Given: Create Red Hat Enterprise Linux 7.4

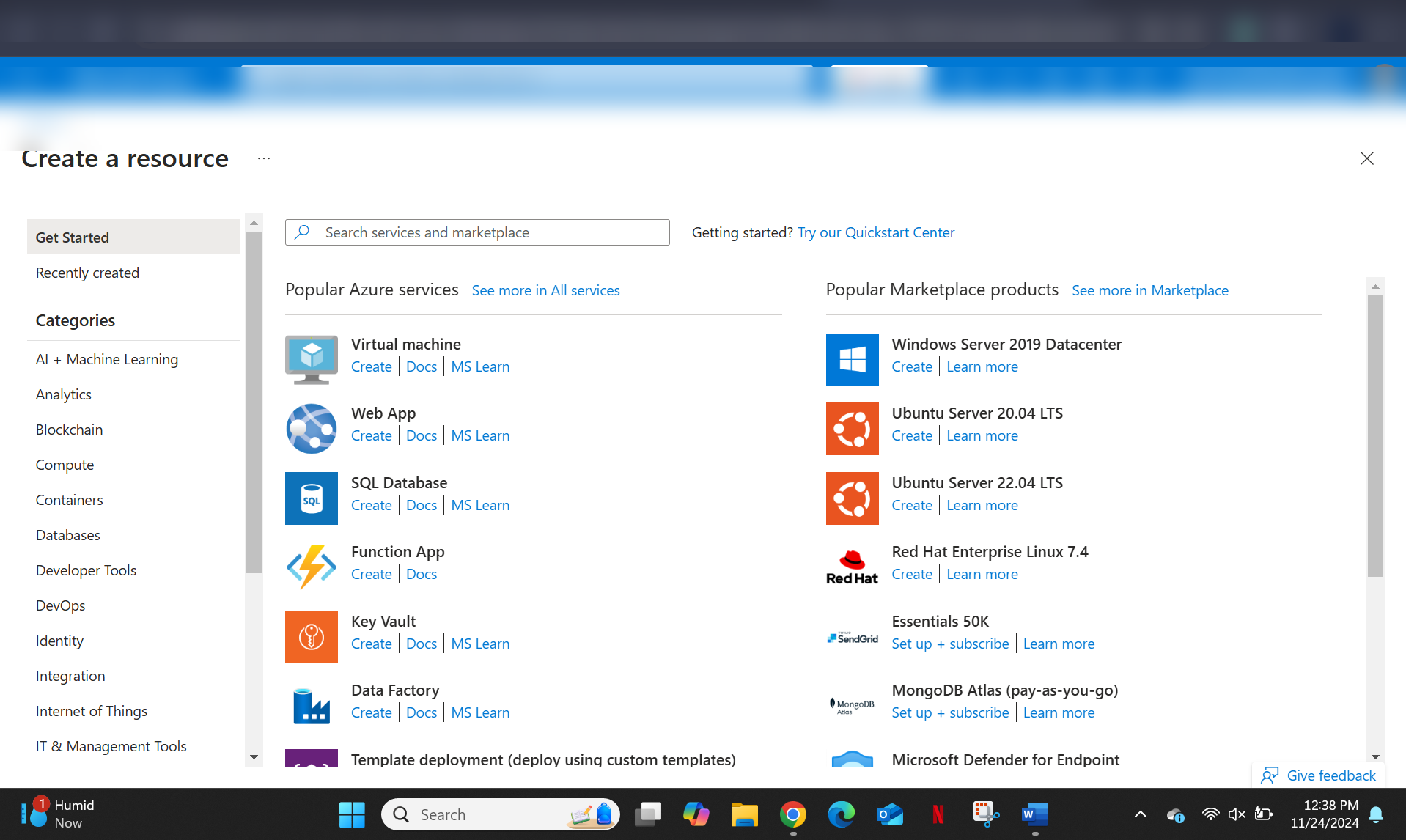Looking at the screenshot, I should 912,574.
